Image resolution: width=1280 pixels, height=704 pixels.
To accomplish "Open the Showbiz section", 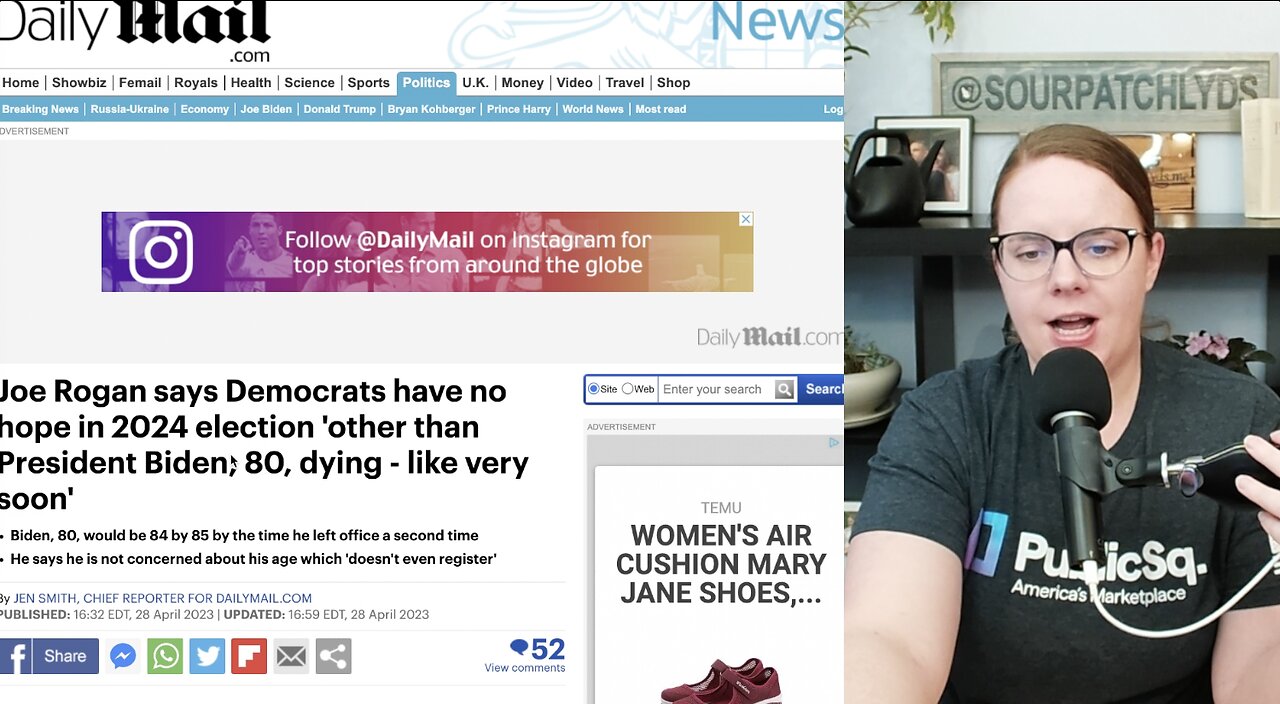I will (79, 83).
